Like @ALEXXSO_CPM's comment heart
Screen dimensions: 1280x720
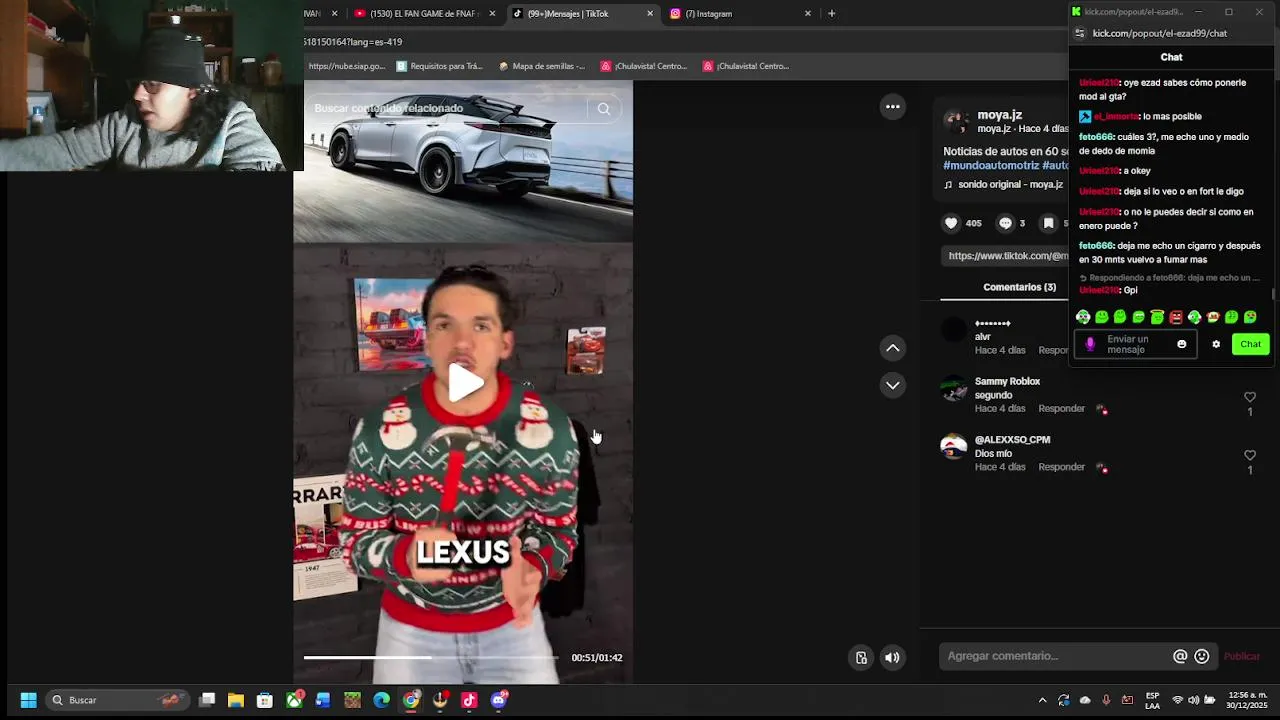1249,455
